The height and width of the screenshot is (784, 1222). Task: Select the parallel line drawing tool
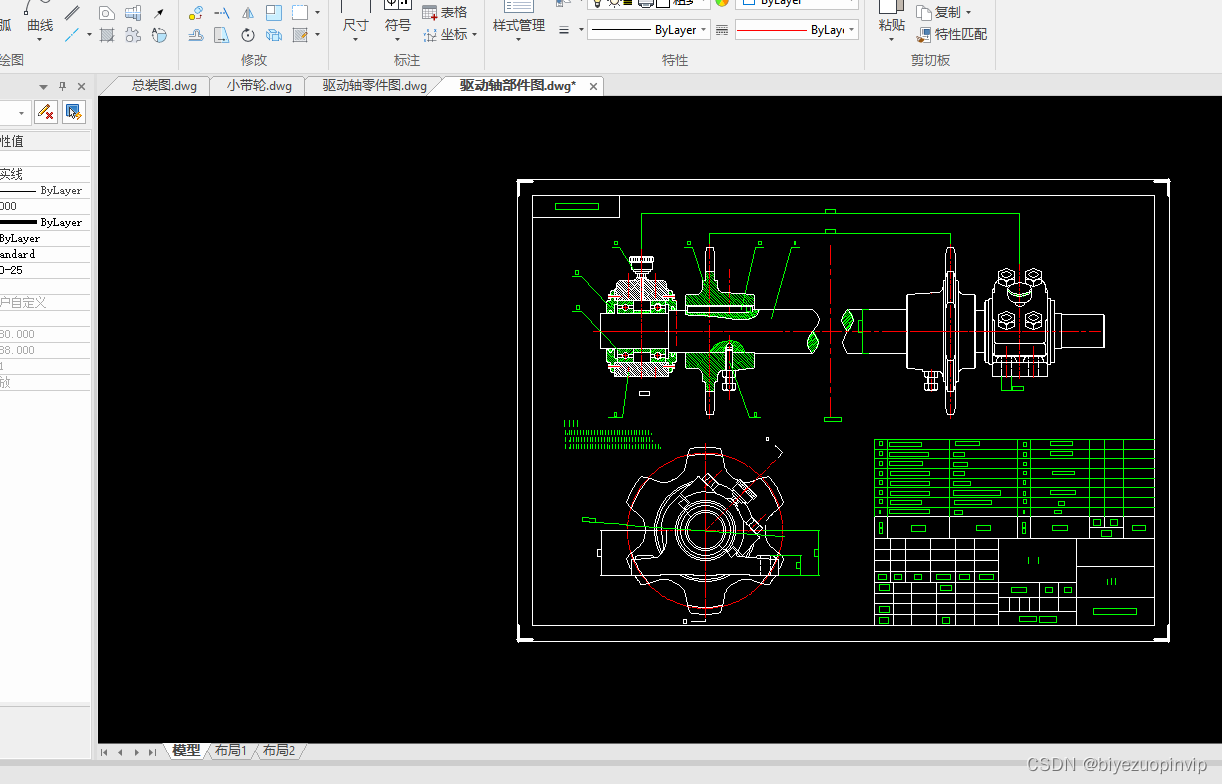click(72, 13)
